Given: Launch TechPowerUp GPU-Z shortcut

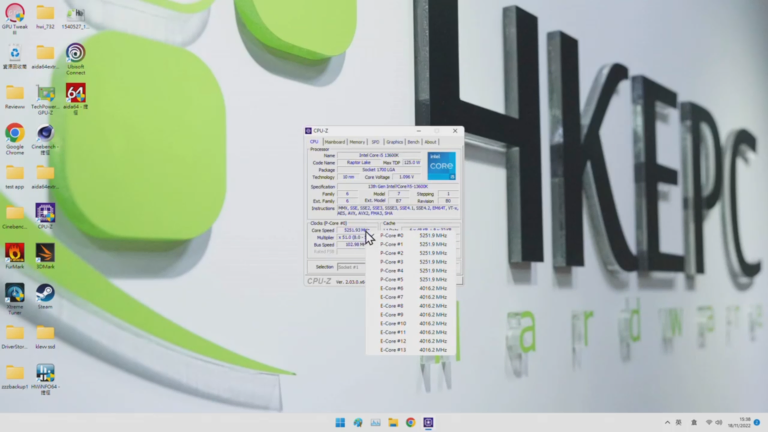Looking at the screenshot, I should tap(45, 100).
